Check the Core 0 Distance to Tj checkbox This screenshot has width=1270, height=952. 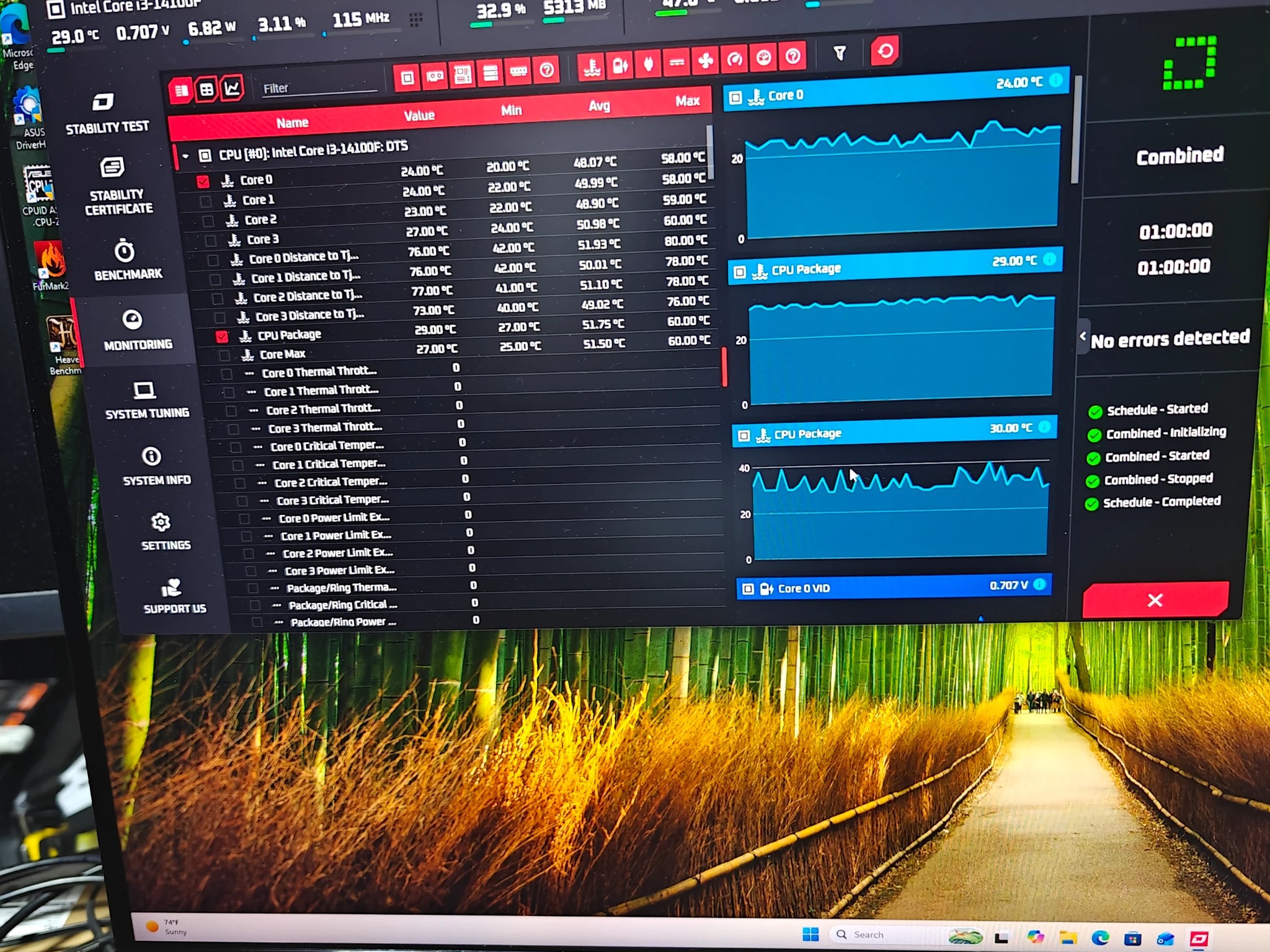(213, 260)
